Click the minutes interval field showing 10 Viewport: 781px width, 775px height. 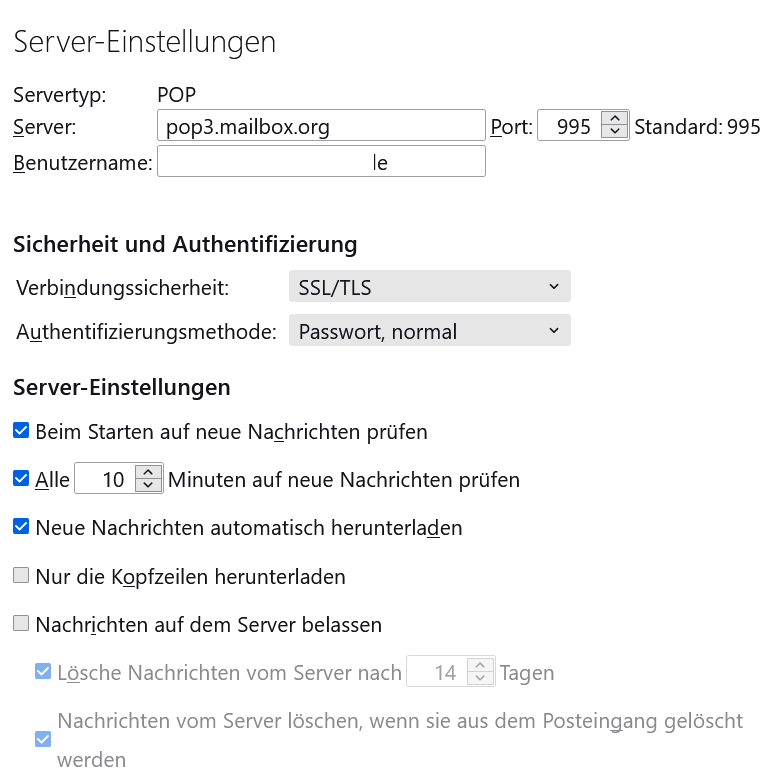coord(105,478)
